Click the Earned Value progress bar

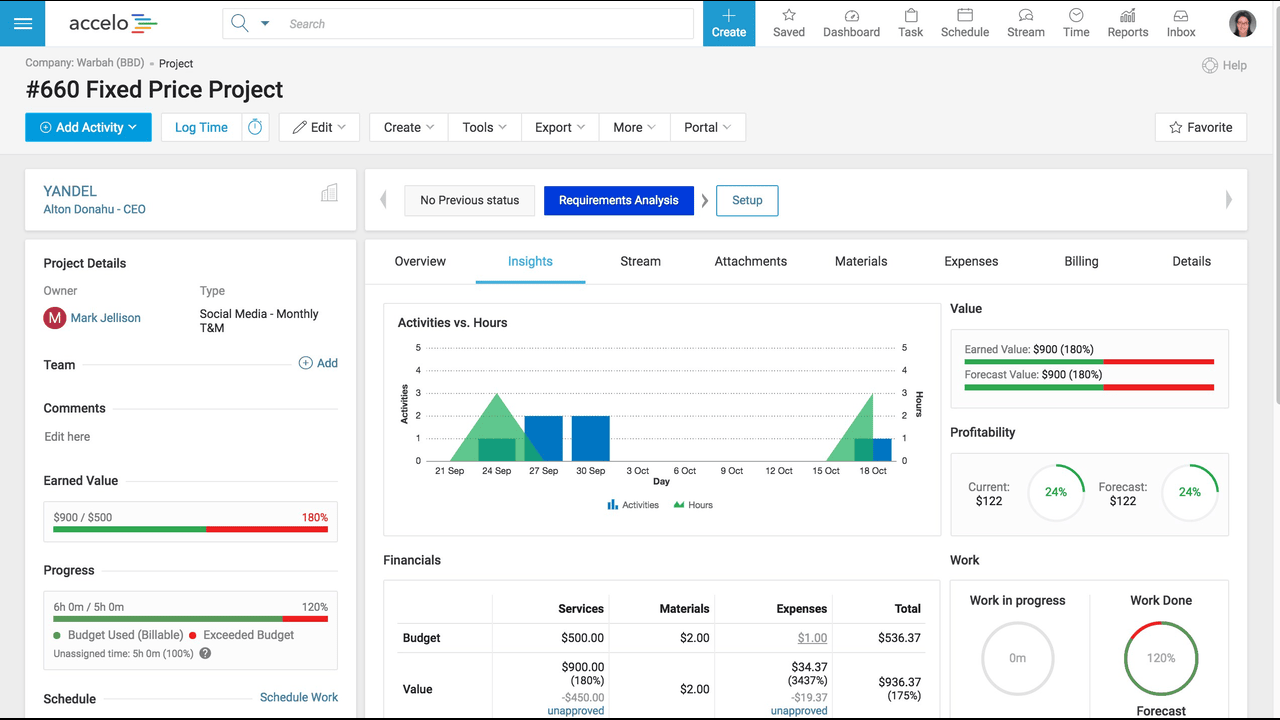pos(190,528)
